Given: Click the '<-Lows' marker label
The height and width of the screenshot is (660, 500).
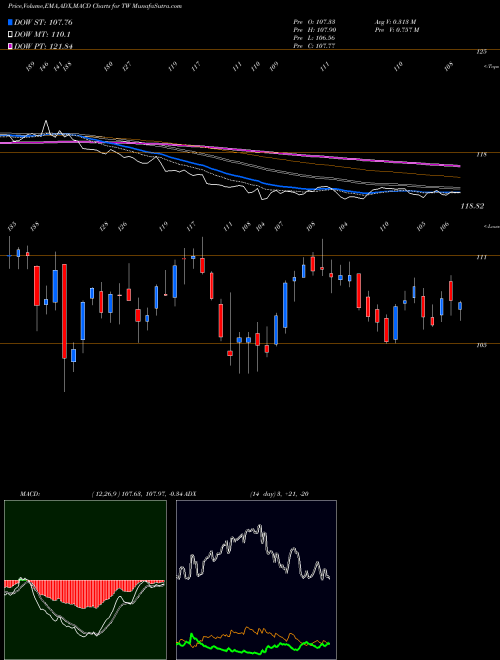Looking at the screenshot, I should [x=491, y=227].
